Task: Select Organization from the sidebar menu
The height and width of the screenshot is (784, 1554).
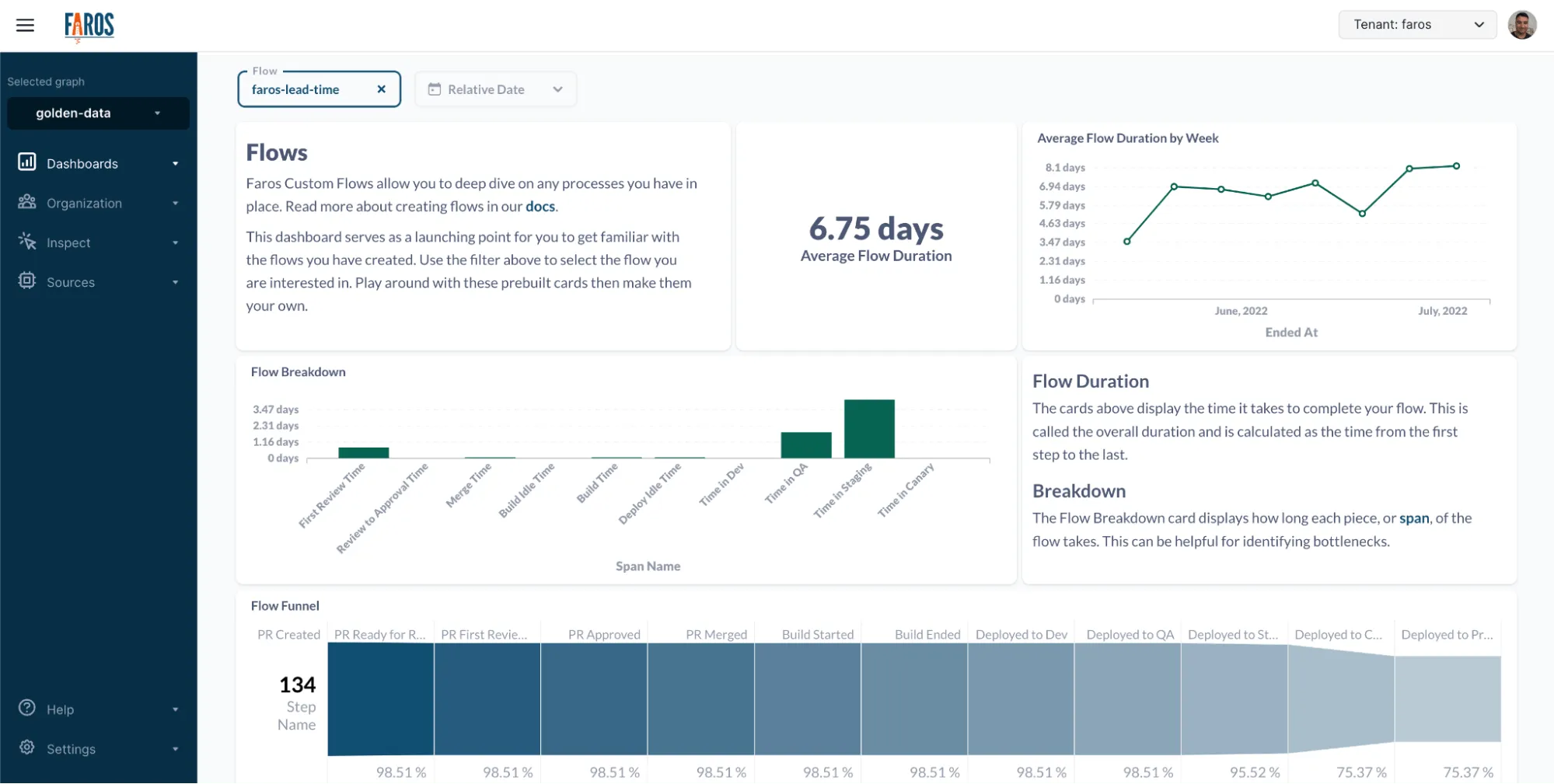Action: coord(85,203)
